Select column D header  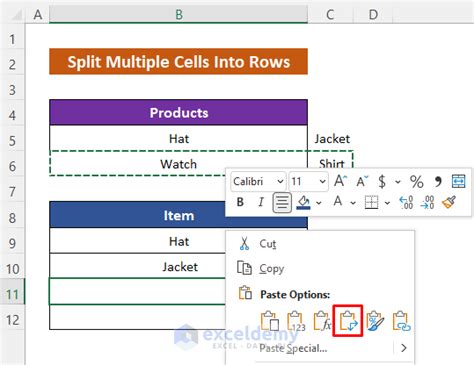pyautogui.click(x=373, y=14)
